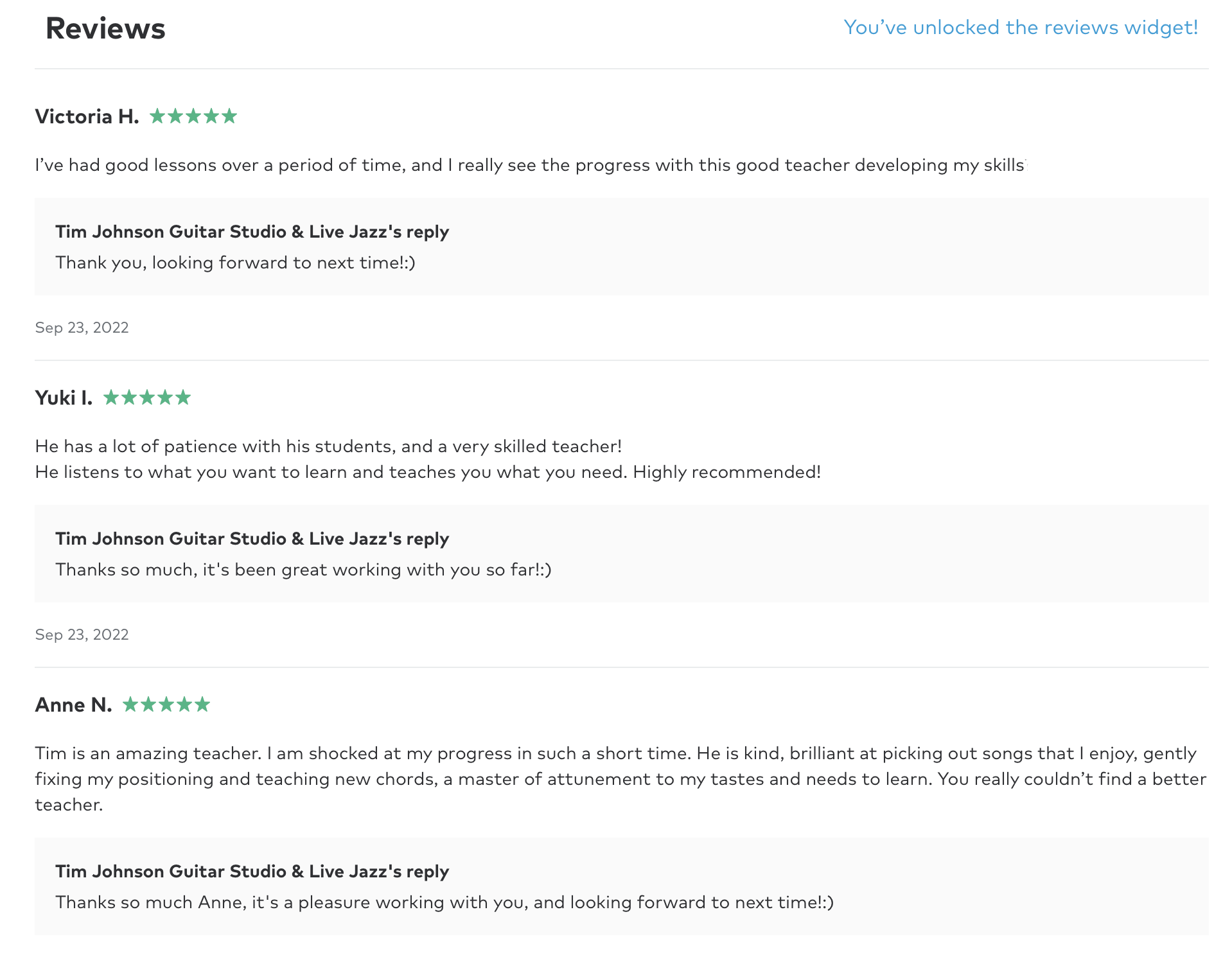Click Anne's 'Tim is an amazing teacher' review
The height and width of the screenshot is (957, 1232).
620,778
